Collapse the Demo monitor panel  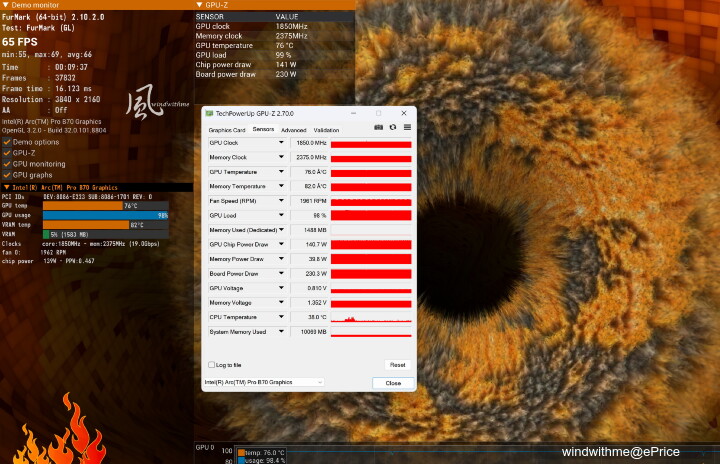pyautogui.click(x=6, y=5)
